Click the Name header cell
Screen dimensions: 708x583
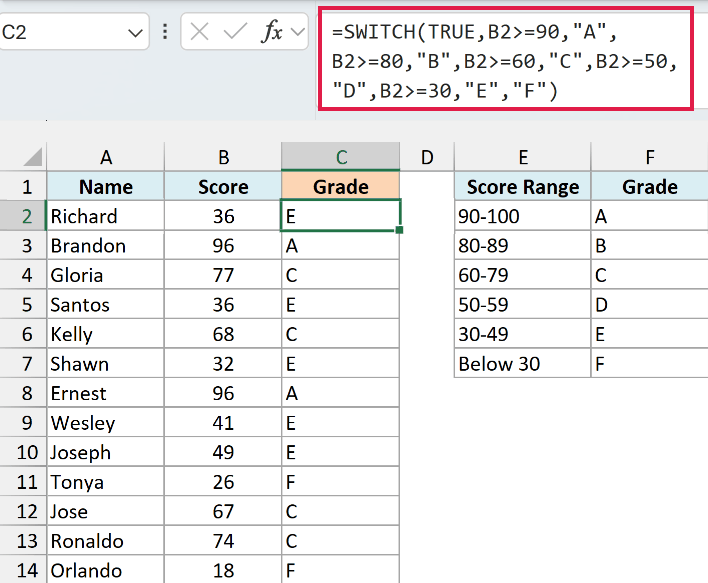tap(106, 187)
